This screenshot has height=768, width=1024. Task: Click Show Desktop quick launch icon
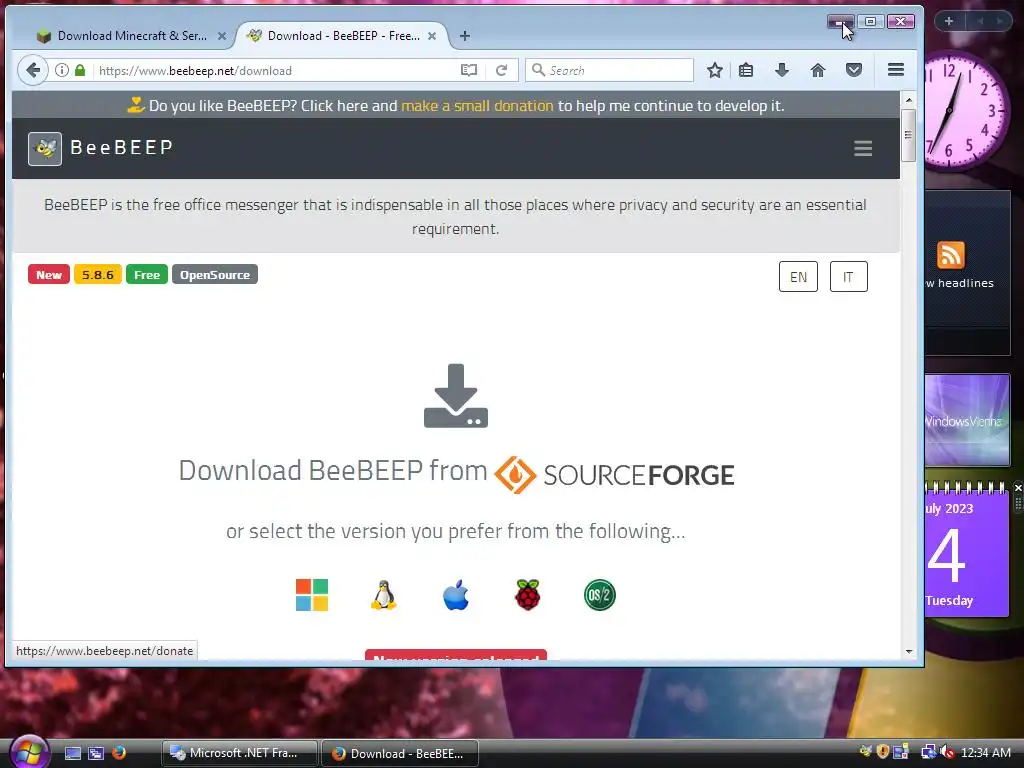[72, 754]
